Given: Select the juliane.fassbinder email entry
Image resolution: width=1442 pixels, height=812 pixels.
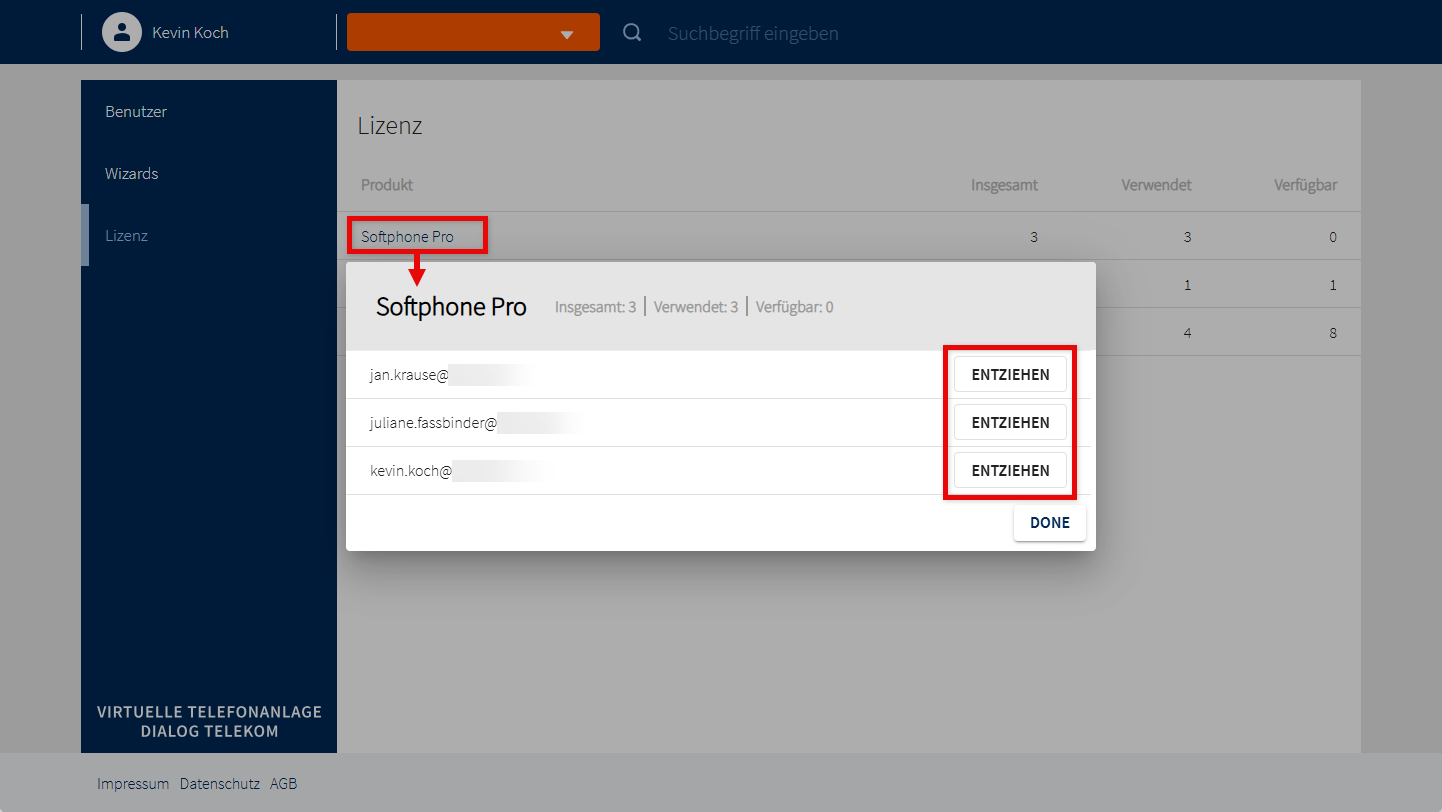Looking at the screenshot, I should click(434, 423).
